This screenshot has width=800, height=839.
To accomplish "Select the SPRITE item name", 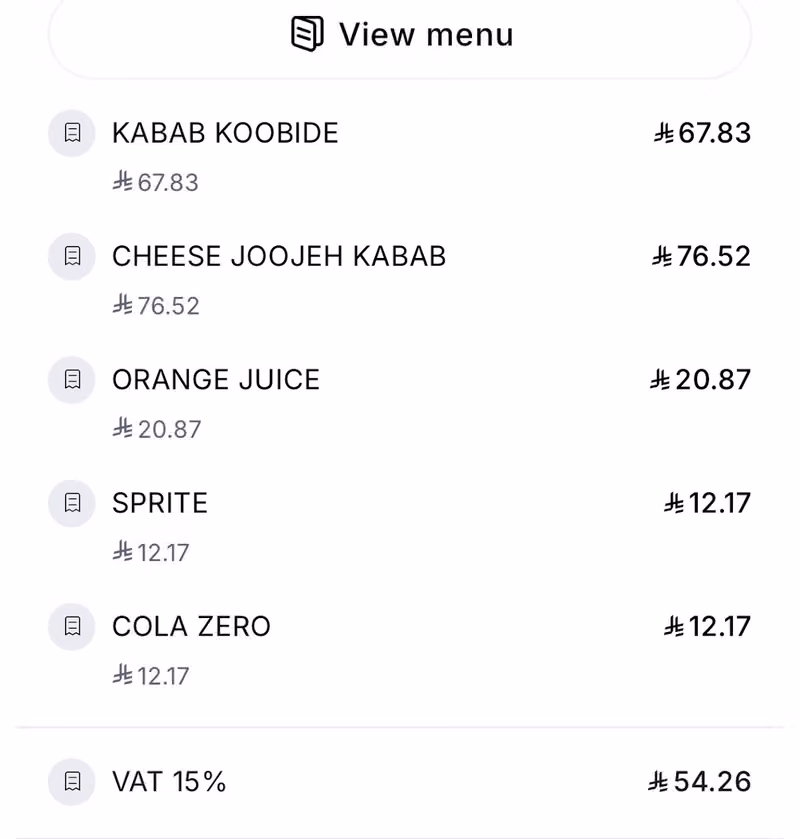I will pyautogui.click(x=160, y=503).
